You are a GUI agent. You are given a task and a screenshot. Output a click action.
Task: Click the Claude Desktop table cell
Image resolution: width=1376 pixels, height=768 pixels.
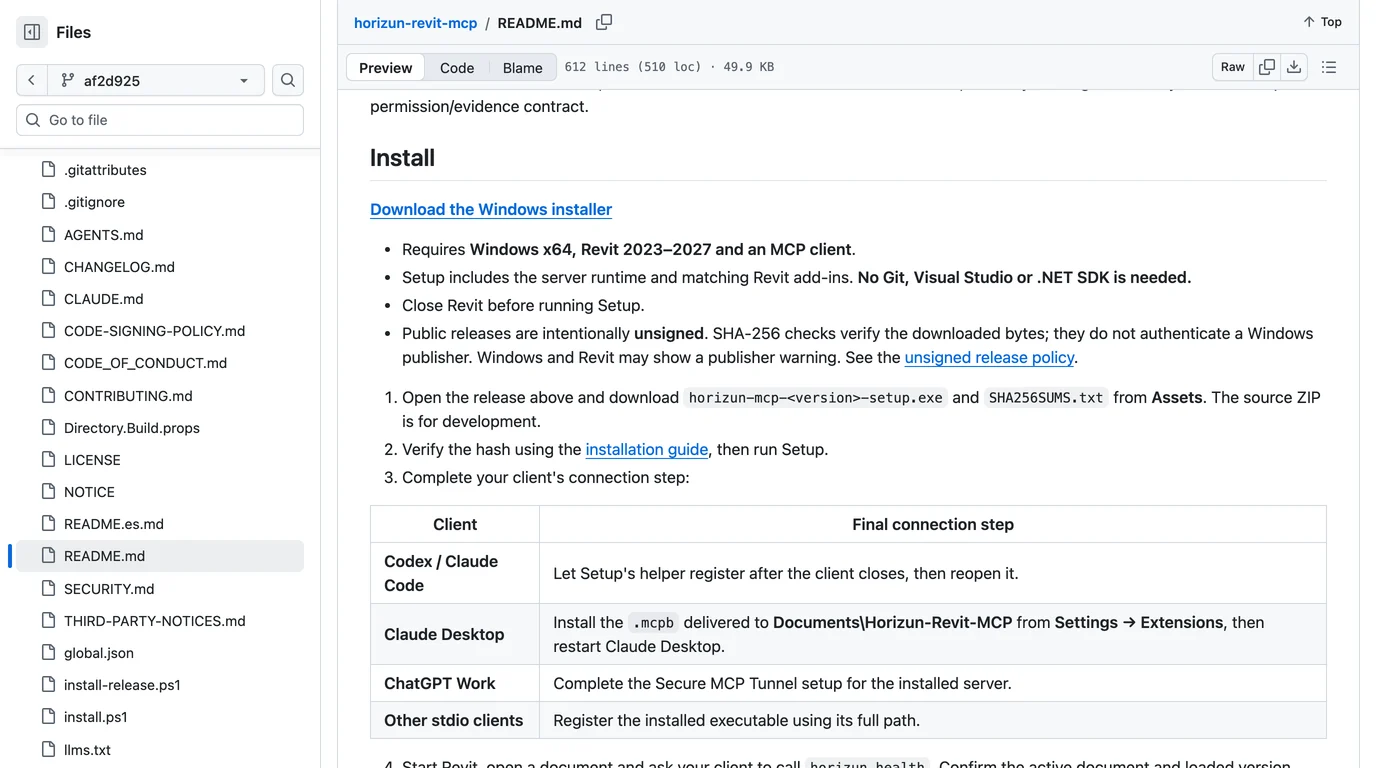[x=455, y=634]
